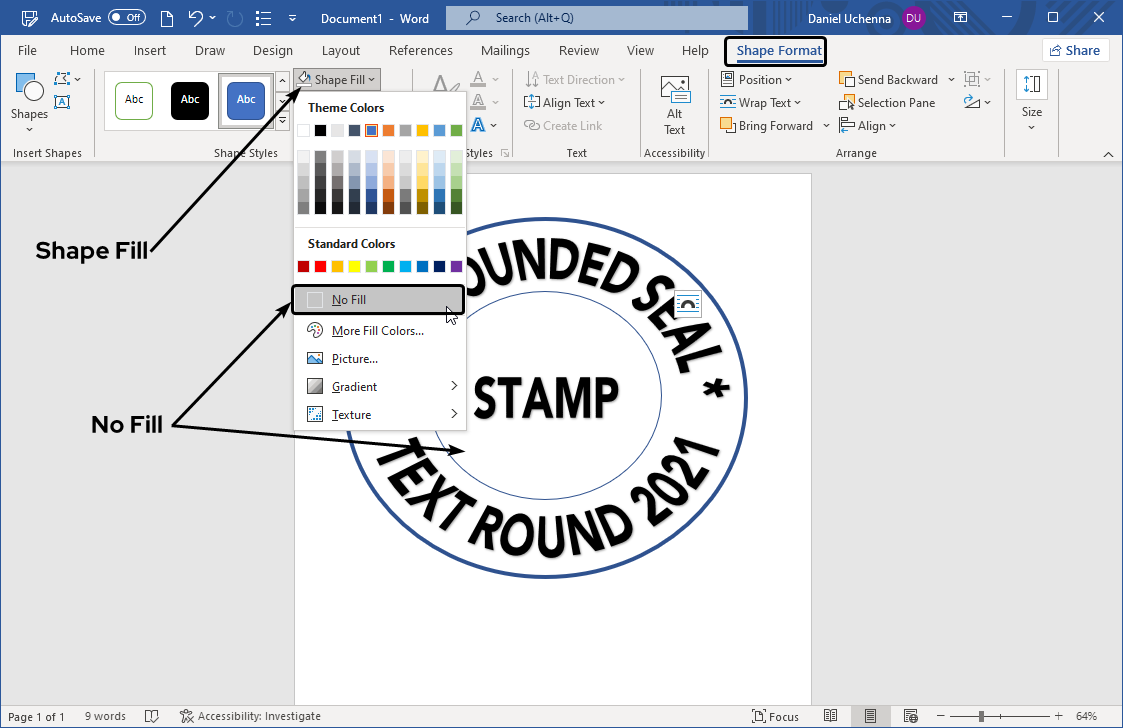Screen dimensions: 1123x728
Task: Switch to Web Layout view icon
Action: (x=910, y=715)
